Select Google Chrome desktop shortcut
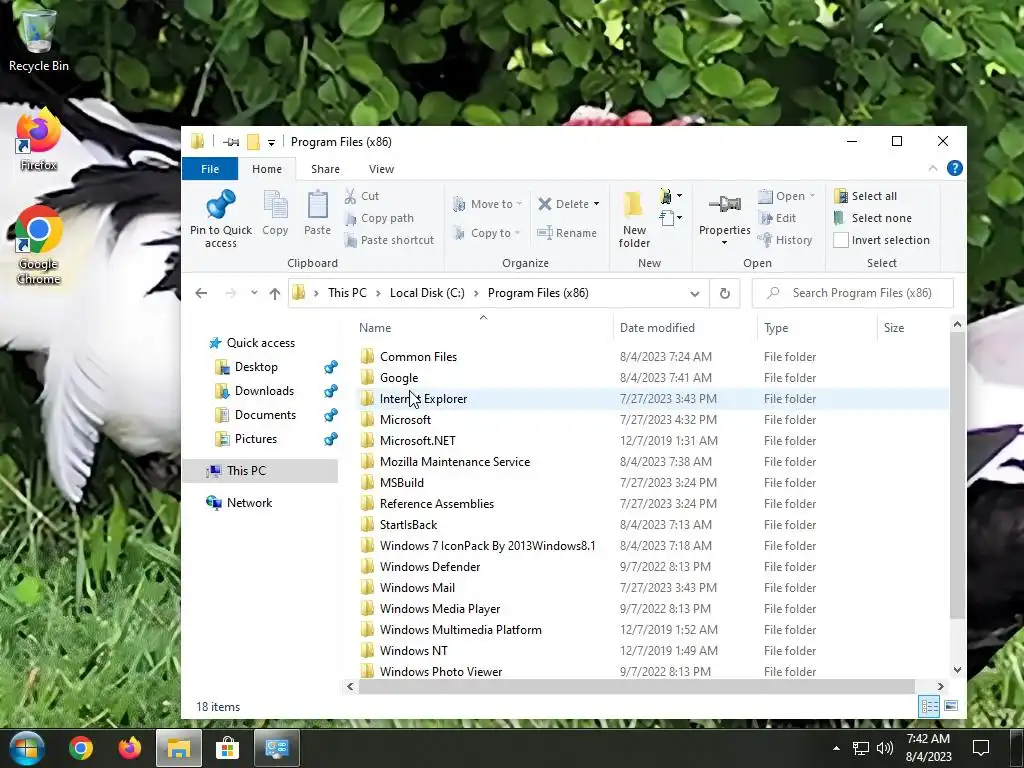 point(39,245)
